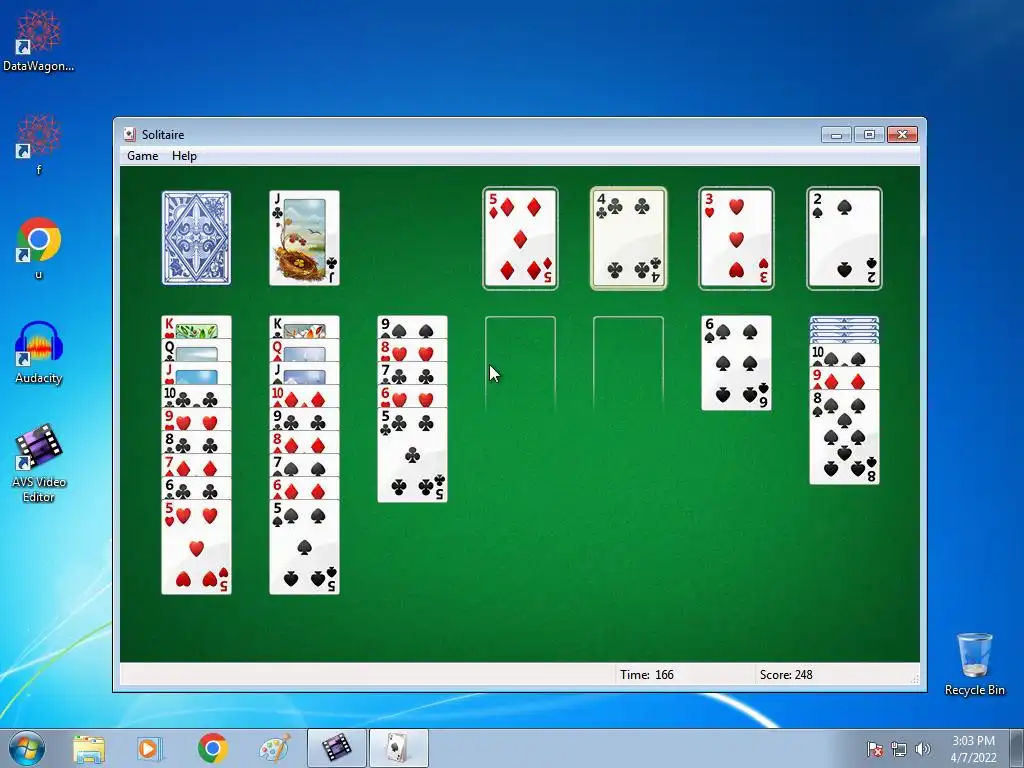The height and width of the screenshot is (768, 1024).
Task: Click the 10 of spades in last column
Action: [x=844, y=356]
